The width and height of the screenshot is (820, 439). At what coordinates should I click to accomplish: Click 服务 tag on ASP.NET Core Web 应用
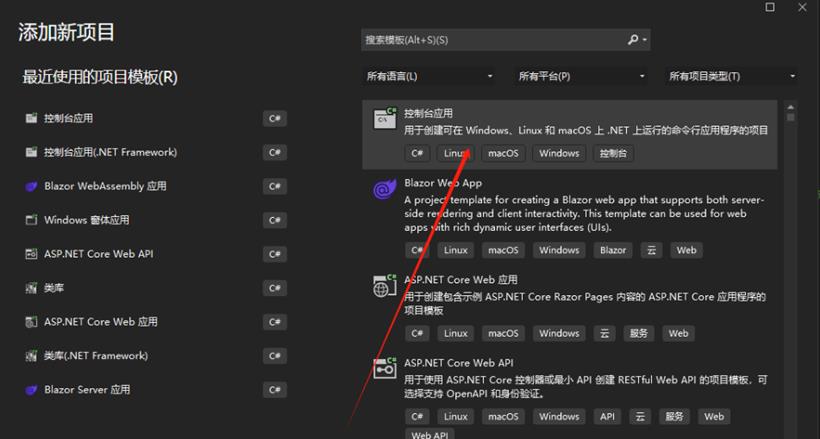639,333
